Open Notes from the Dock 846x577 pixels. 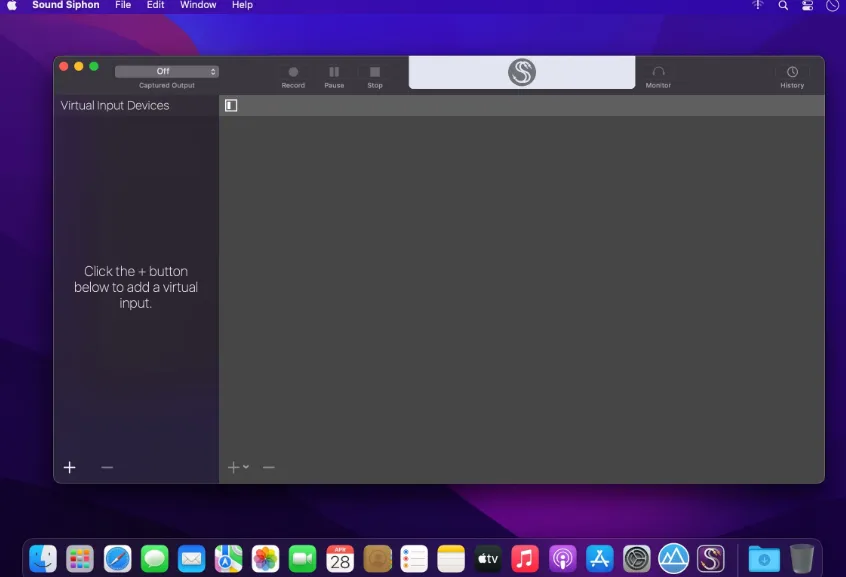451,559
